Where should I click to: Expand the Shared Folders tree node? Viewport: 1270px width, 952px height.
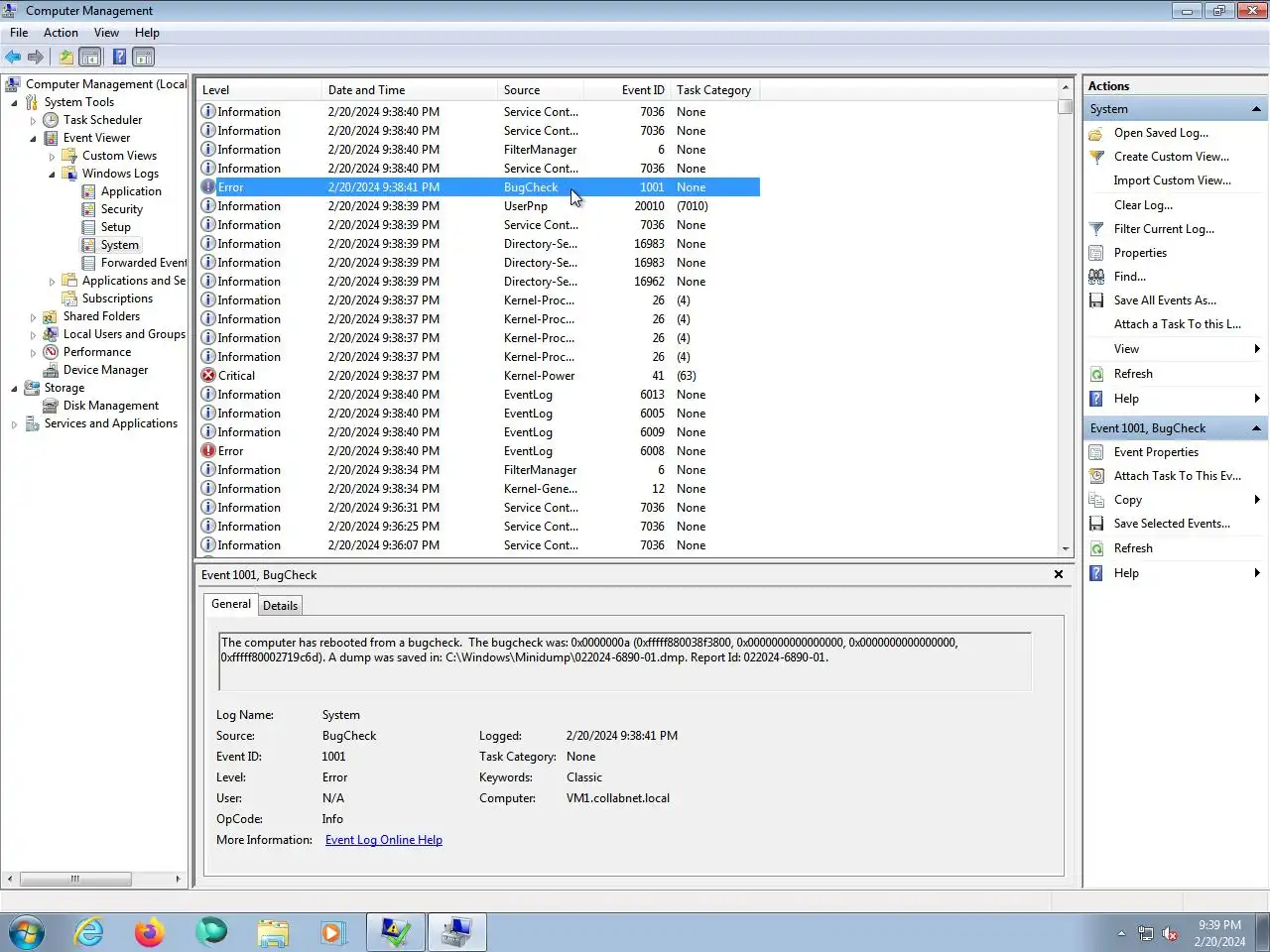pyautogui.click(x=33, y=317)
